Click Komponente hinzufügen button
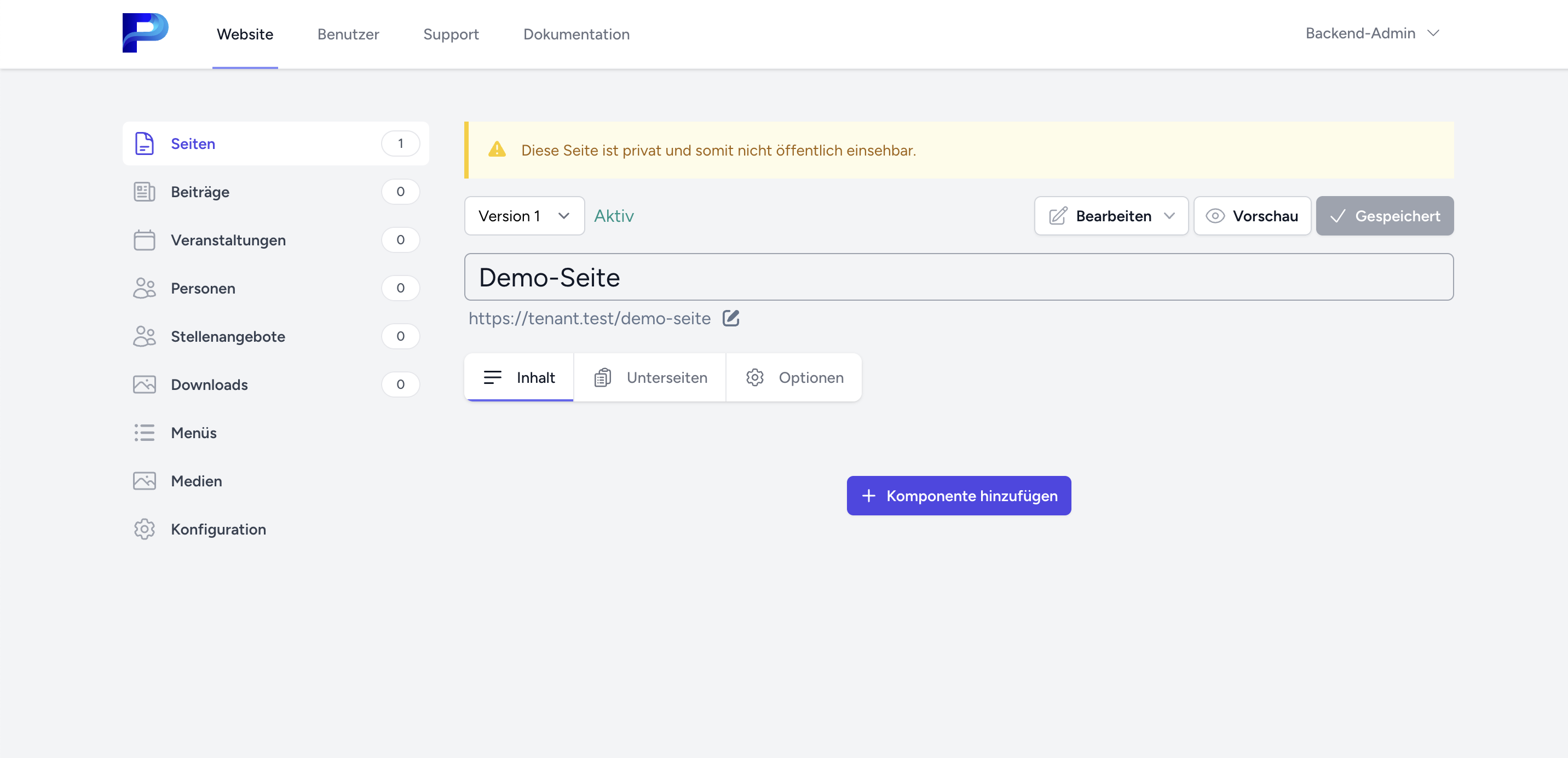Viewport: 1568px width, 758px height. (959, 496)
